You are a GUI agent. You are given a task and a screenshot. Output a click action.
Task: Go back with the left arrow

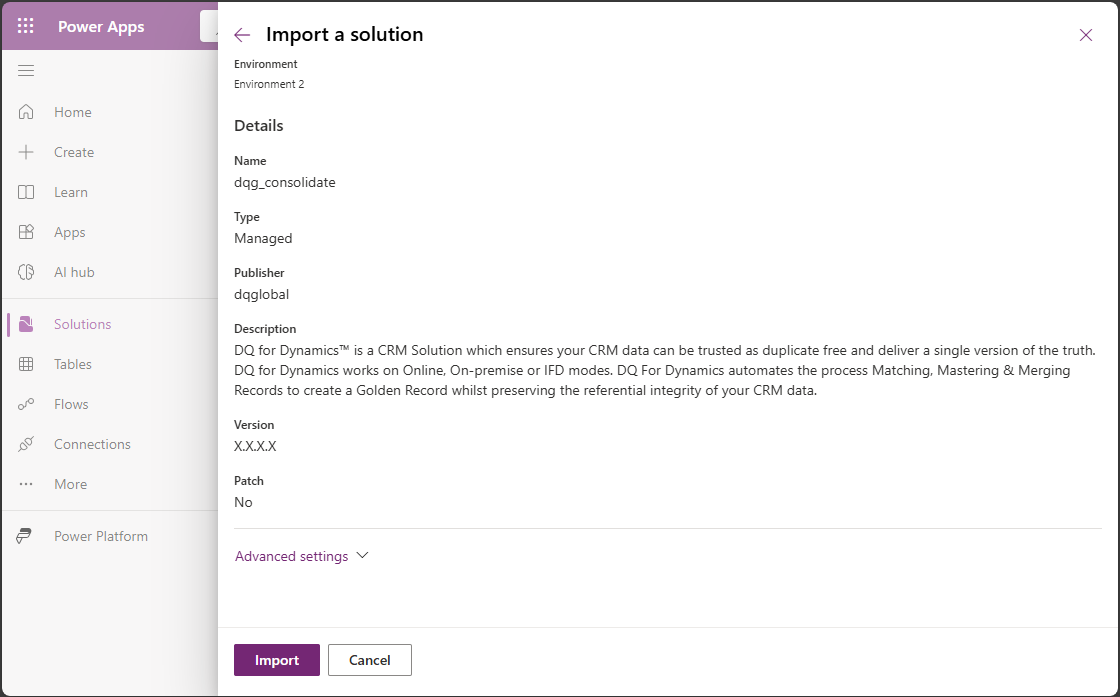click(242, 35)
